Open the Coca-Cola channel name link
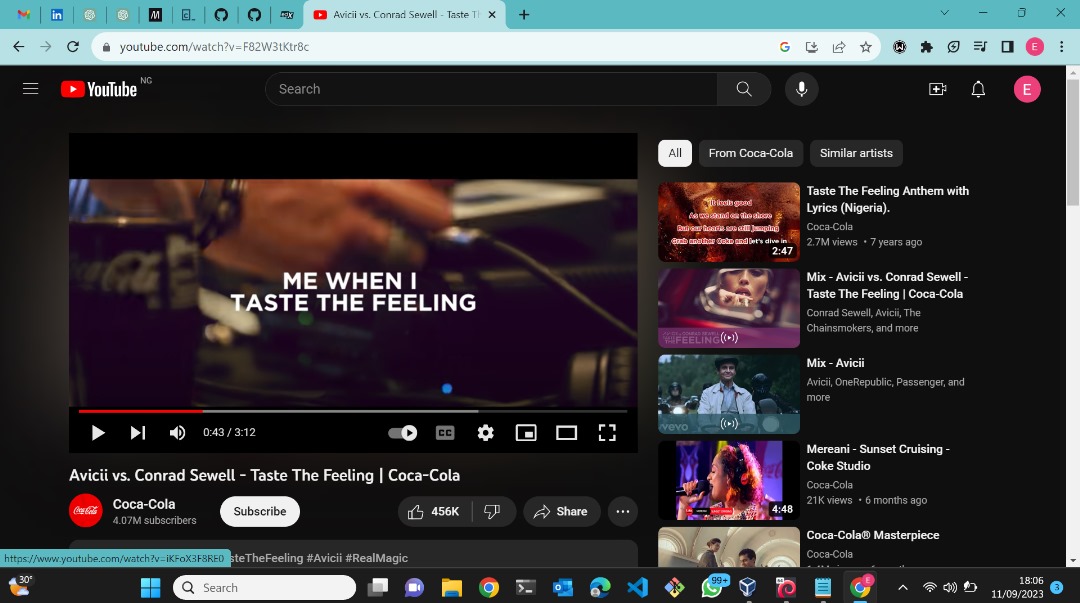This screenshot has height=603, width=1080. tap(144, 504)
